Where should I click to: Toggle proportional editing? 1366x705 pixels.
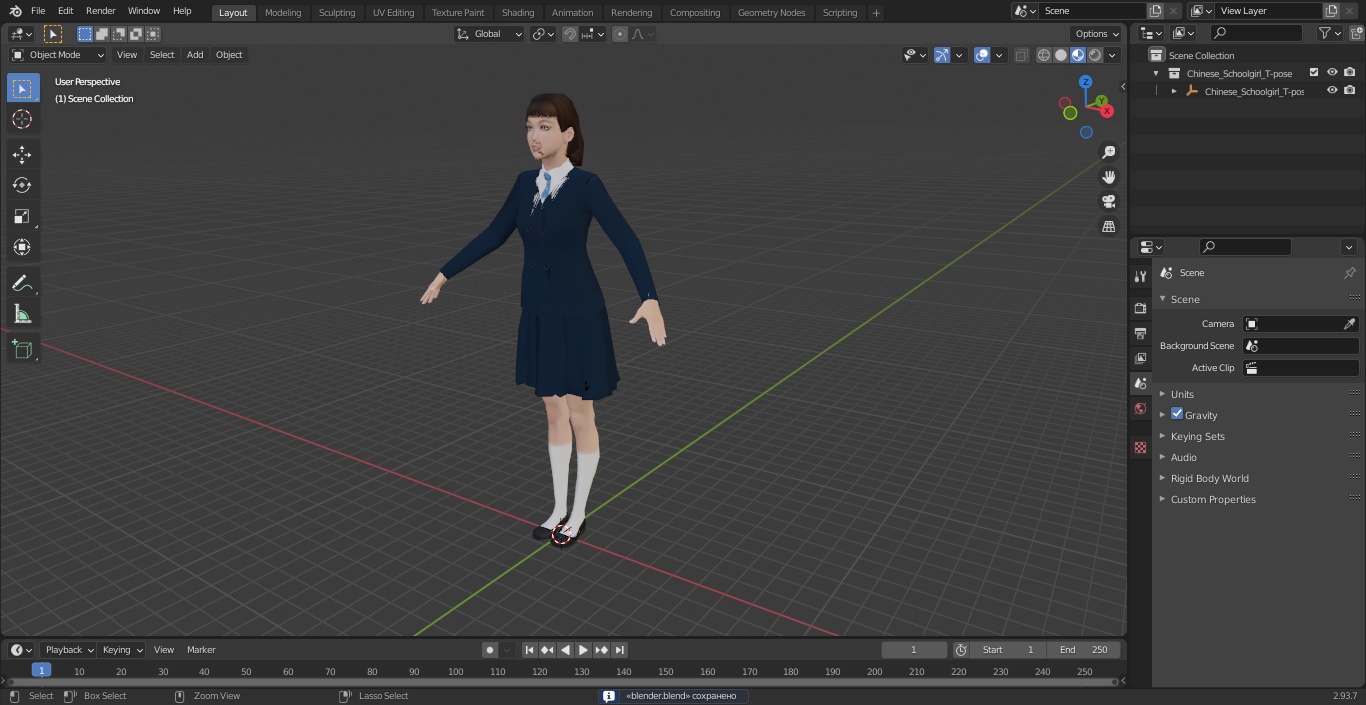(x=620, y=34)
